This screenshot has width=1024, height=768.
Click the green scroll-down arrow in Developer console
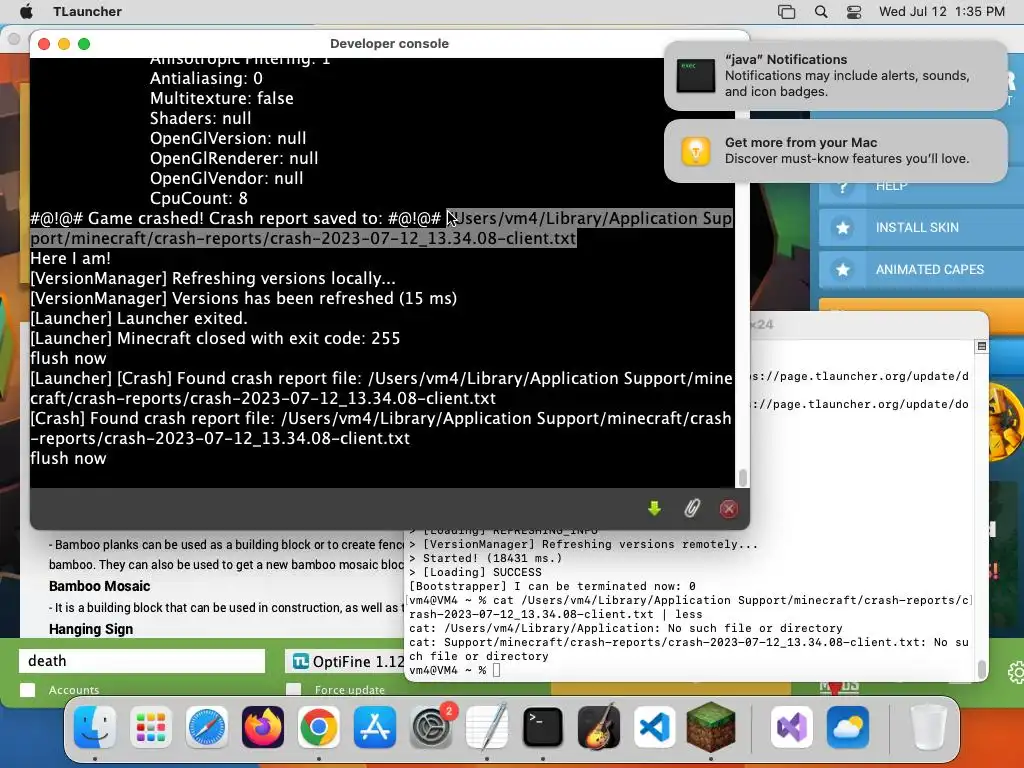[x=654, y=508]
